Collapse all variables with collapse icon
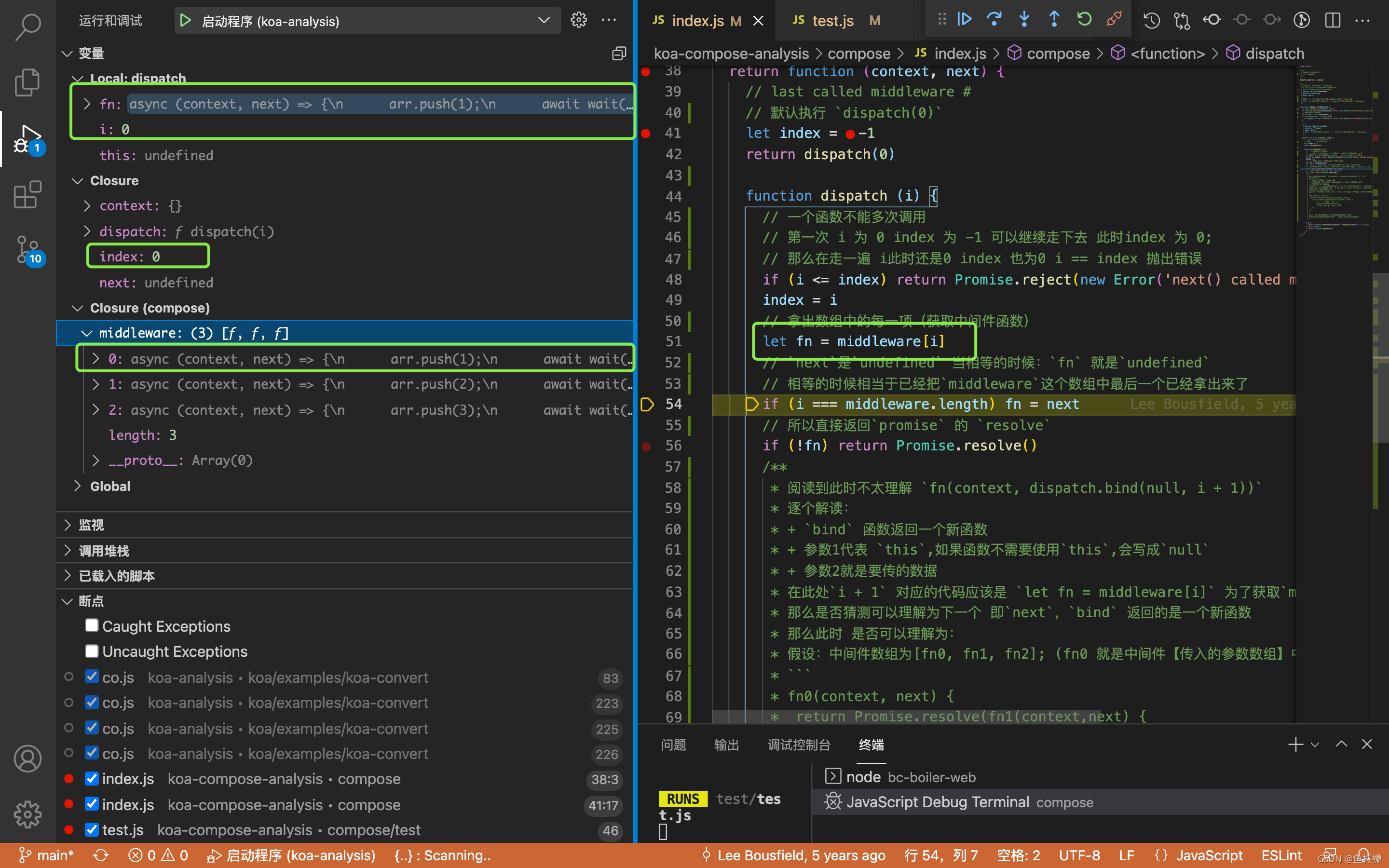This screenshot has width=1389, height=868. [619, 54]
